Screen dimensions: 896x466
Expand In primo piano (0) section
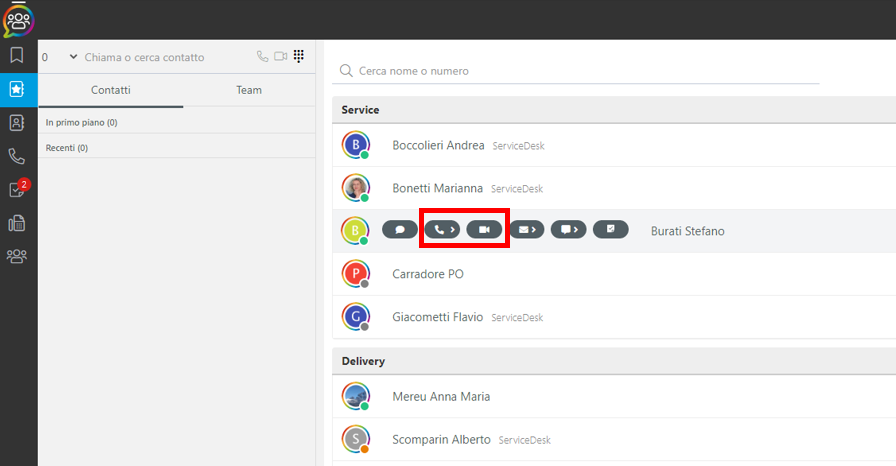tap(177, 122)
